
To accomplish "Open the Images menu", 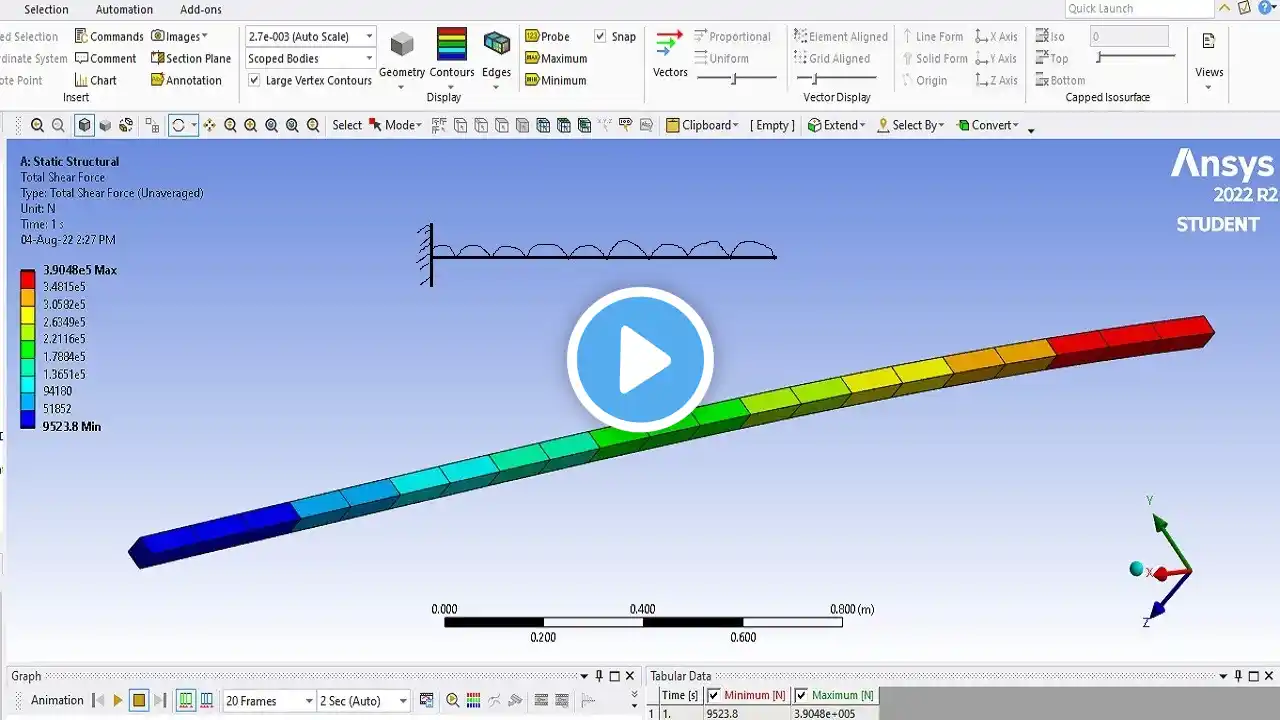I will tap(180, 37).
